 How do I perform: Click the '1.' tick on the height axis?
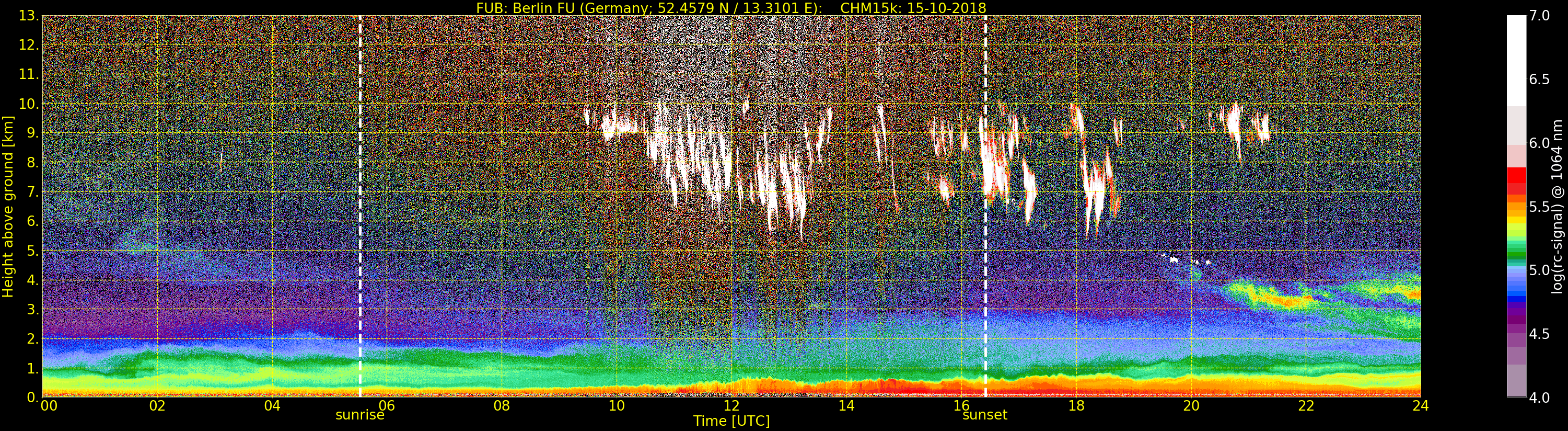[x=33, y=368]
